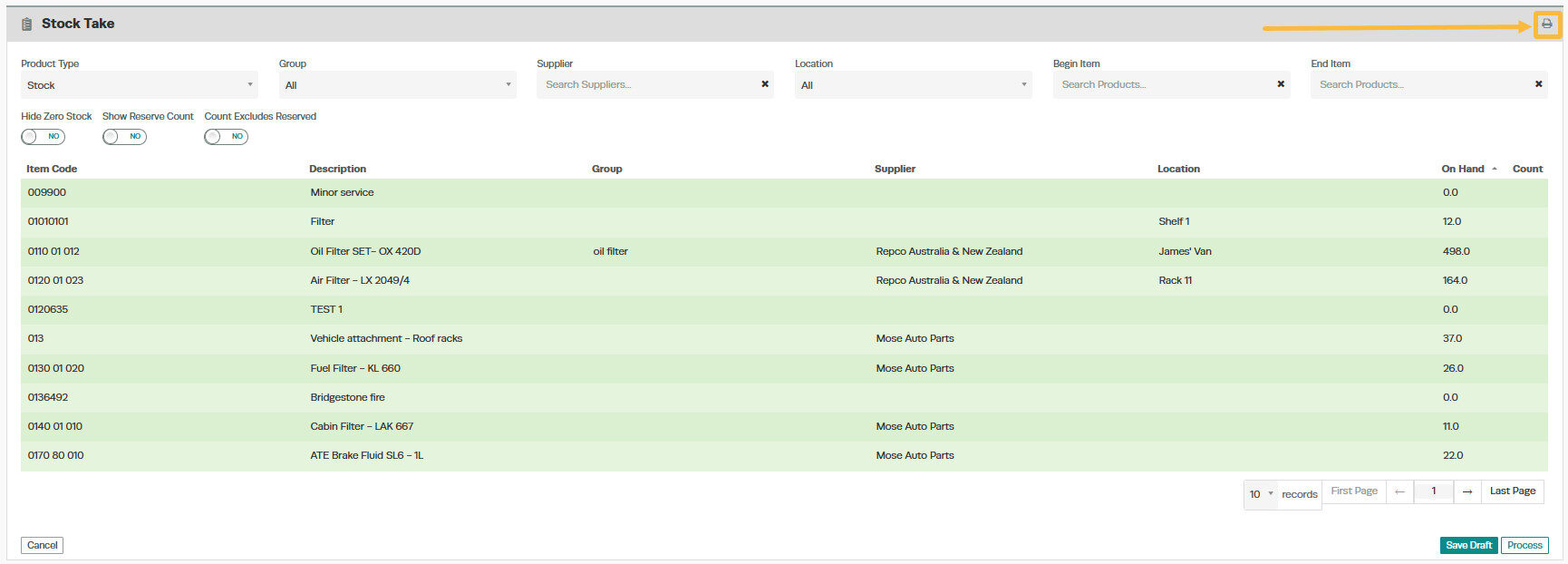Screen dimensions: 1568x564
Task: Click the Begin Item search field
Action: tap(1162, 84)
